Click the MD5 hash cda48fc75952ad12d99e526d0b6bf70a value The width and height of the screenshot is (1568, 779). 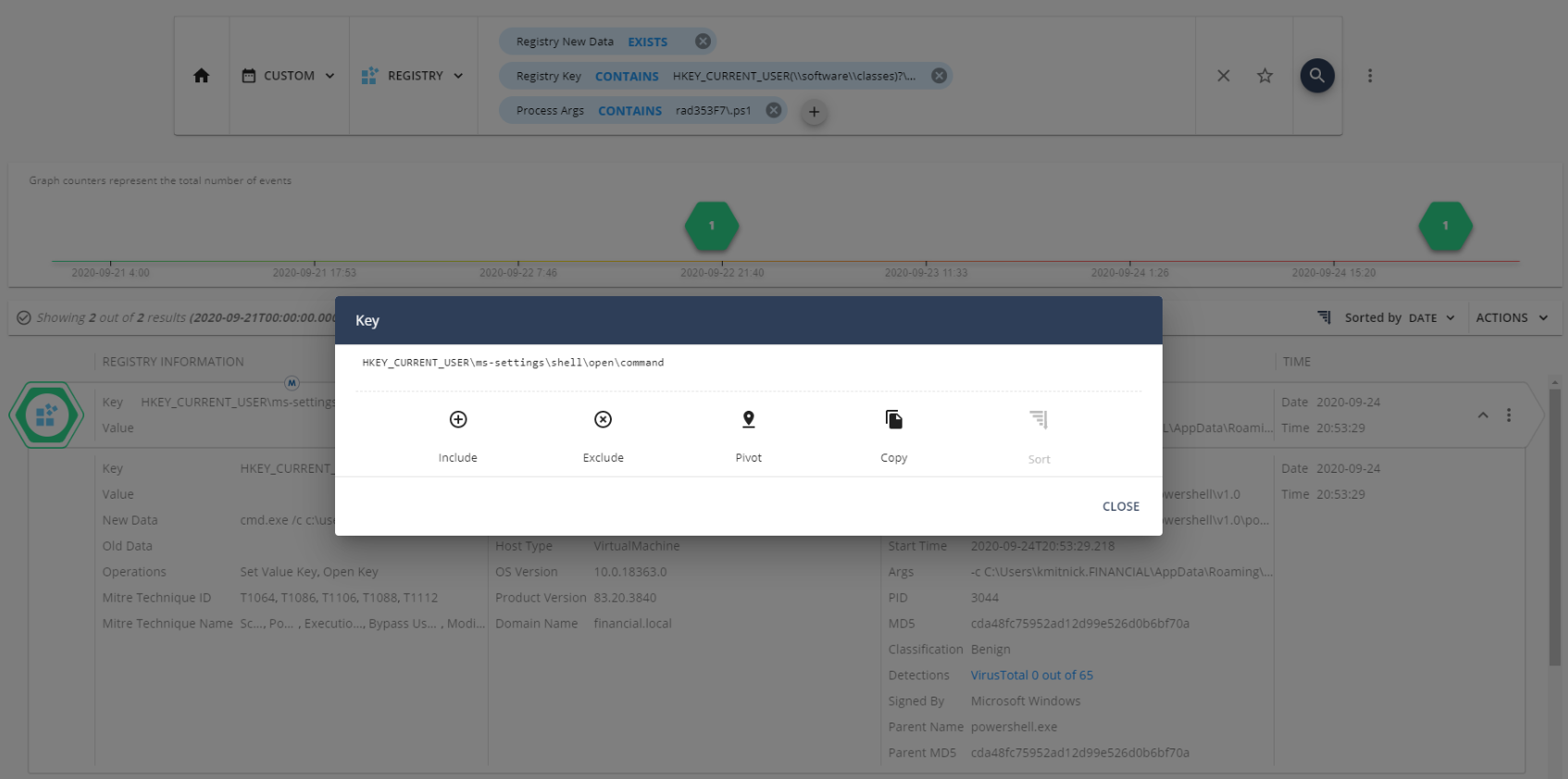1080,624
